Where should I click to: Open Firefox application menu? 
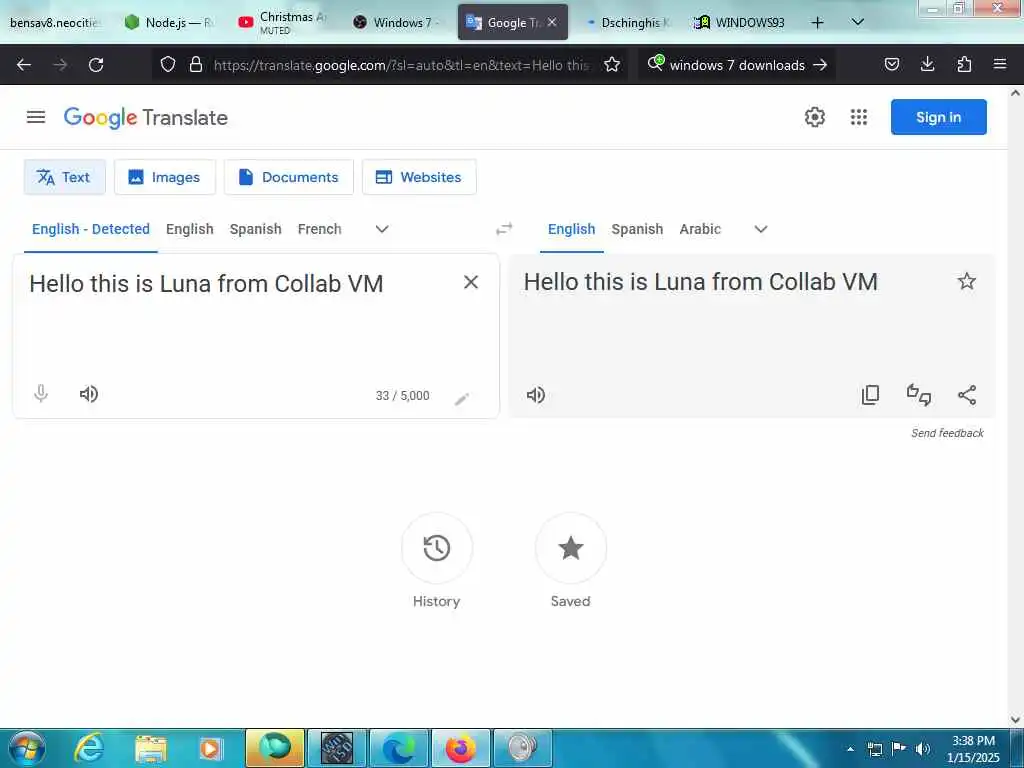1000,64
